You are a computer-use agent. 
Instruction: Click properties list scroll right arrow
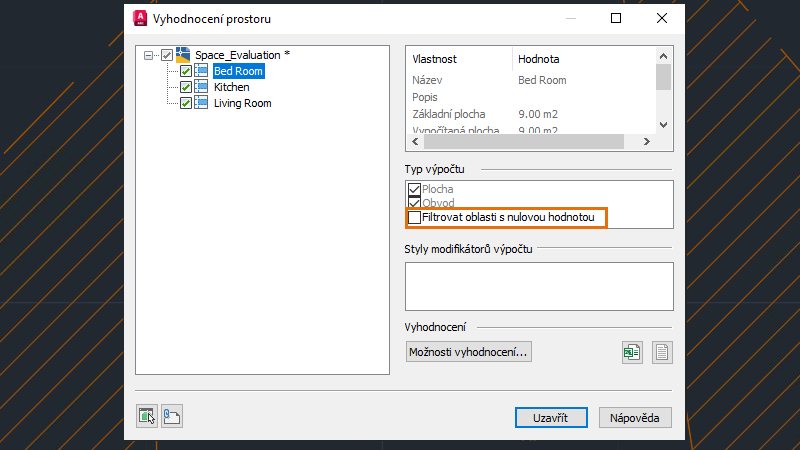tap(646, 141)
